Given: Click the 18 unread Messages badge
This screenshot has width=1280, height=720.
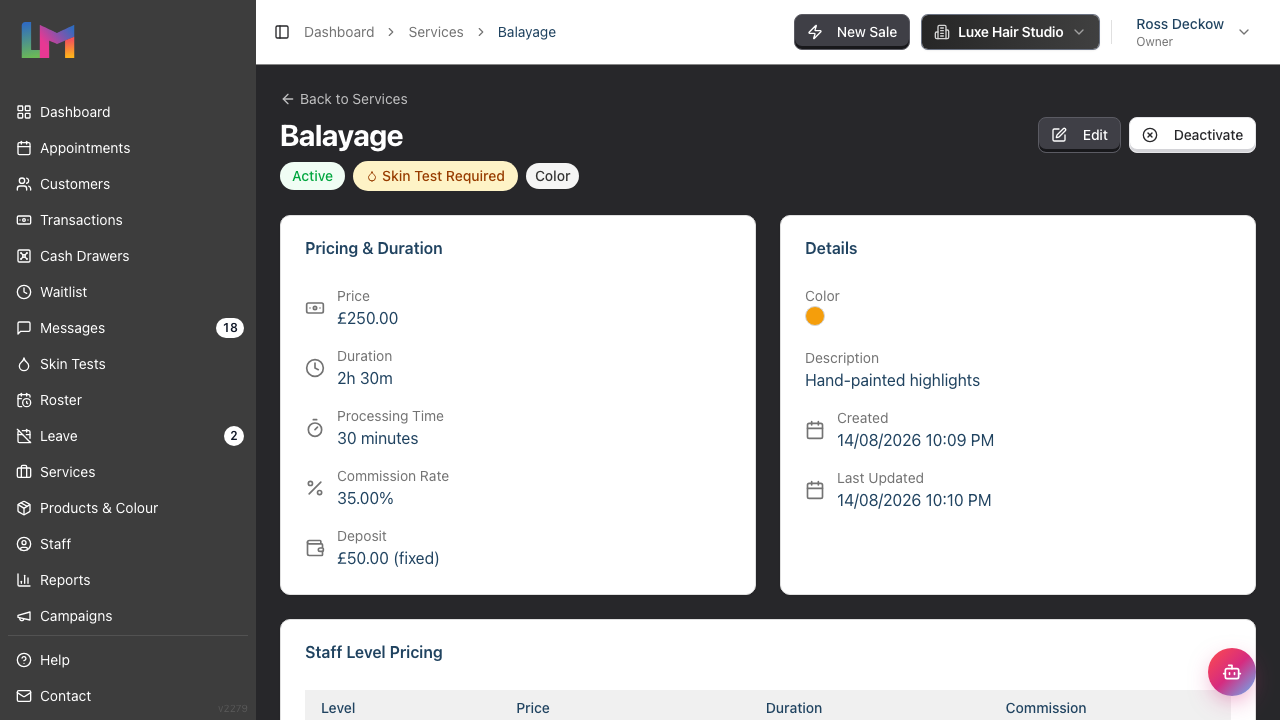Looking at the screenshot, I should click(x=230, y=328).
